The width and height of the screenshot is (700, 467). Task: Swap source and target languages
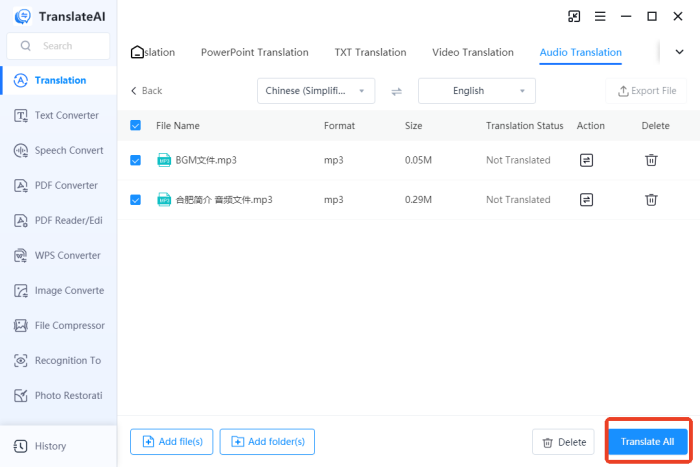click(x=396, y=92)
